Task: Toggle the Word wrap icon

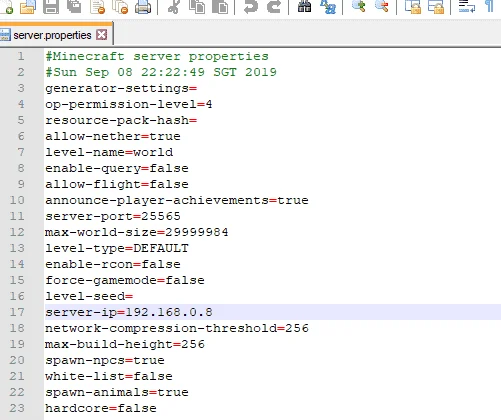Action: click(467, 6)
